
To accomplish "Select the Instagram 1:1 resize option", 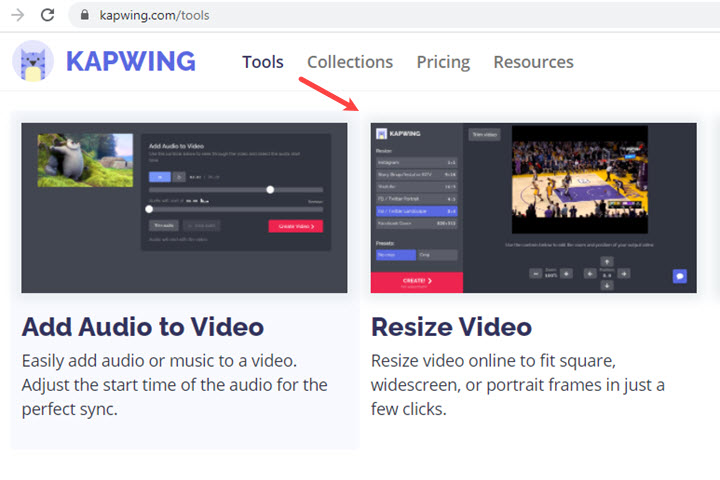I will click(416, 163).
